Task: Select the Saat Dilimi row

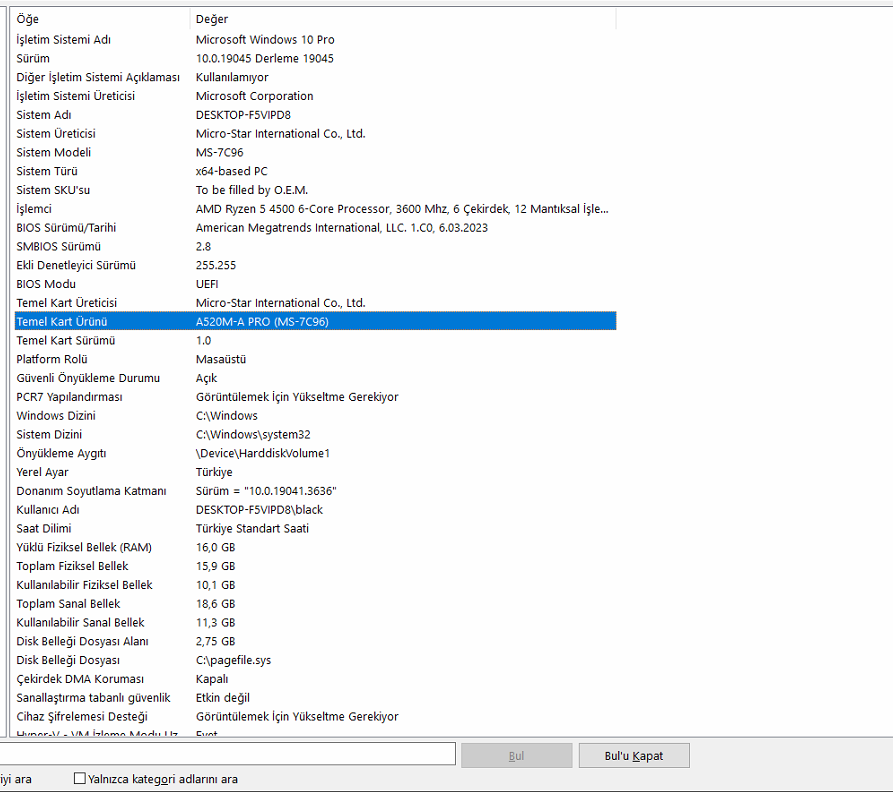Action: 316,528
